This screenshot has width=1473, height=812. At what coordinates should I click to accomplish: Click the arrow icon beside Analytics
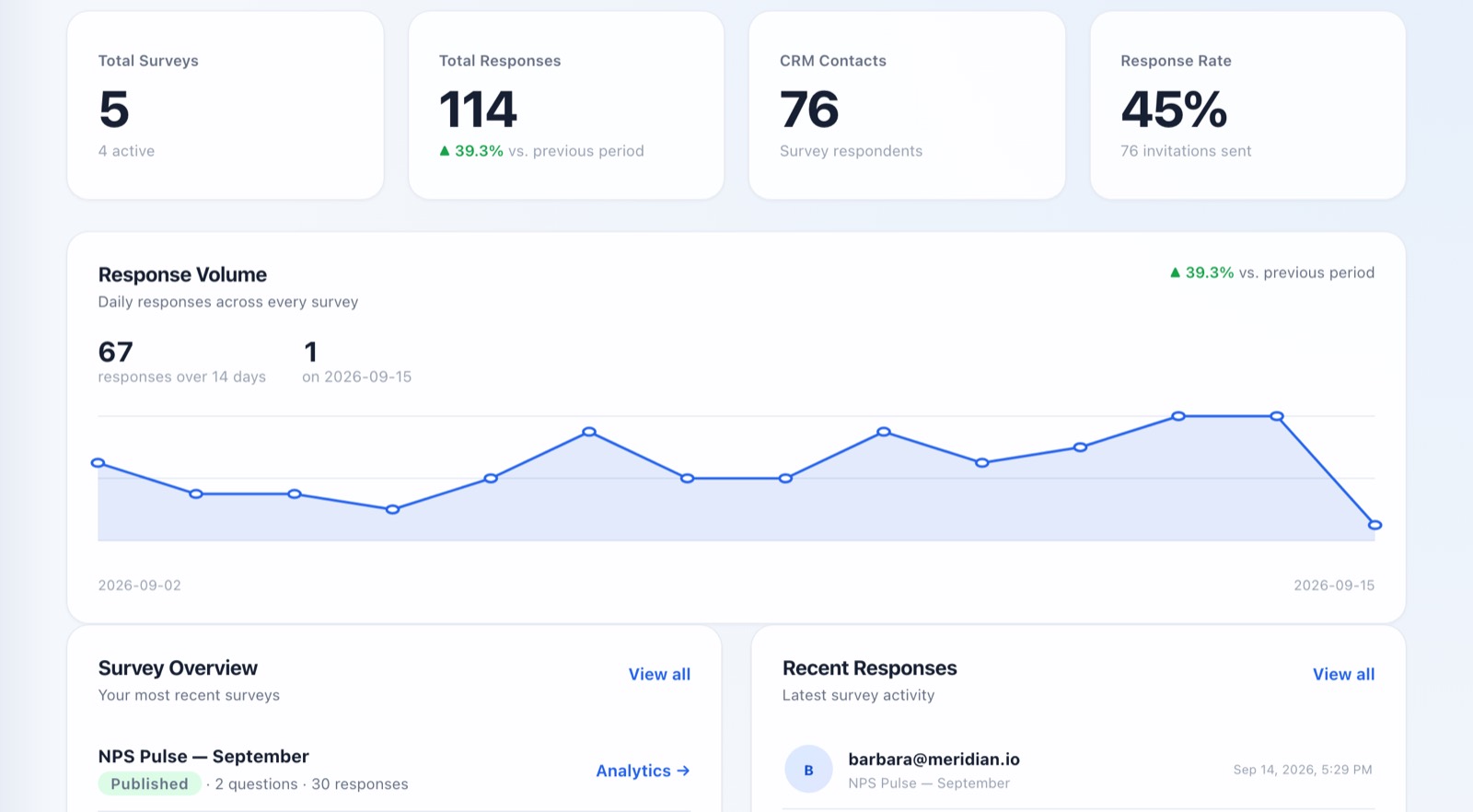click(683, 771)
